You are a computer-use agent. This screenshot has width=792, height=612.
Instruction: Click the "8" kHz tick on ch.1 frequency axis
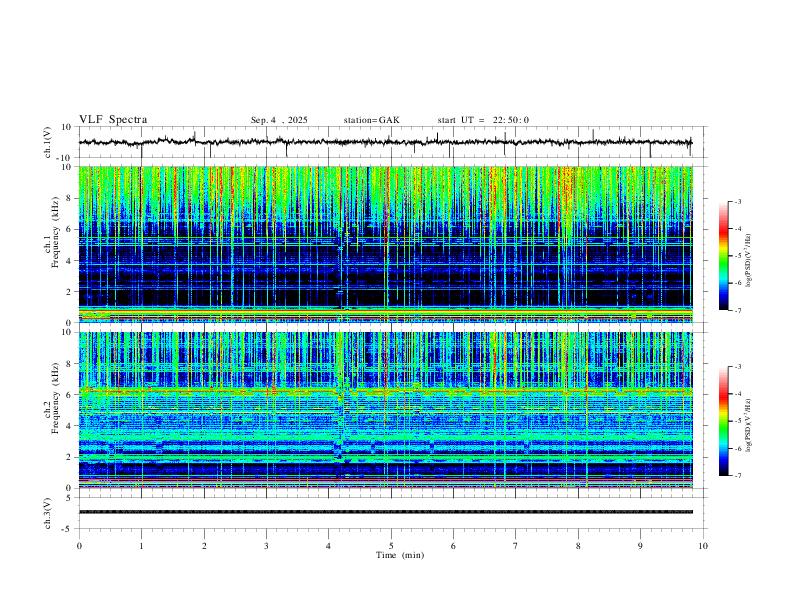point(70,198)
